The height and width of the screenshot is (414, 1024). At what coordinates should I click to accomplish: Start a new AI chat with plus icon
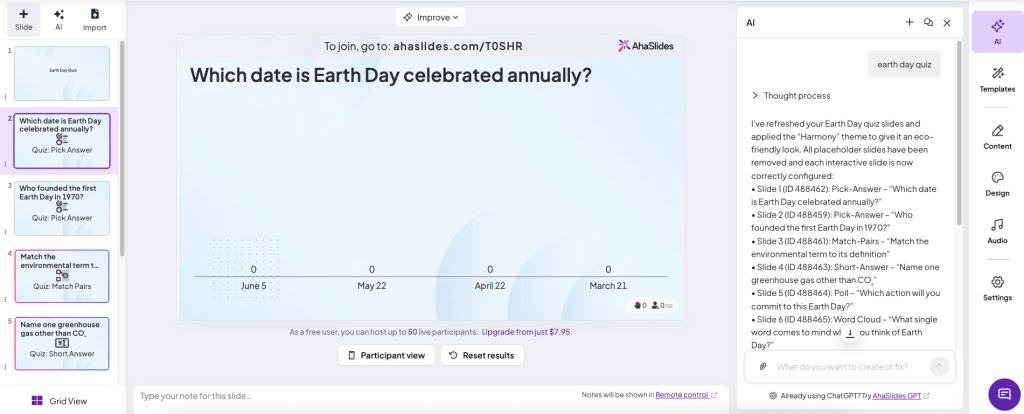[909, 22]
